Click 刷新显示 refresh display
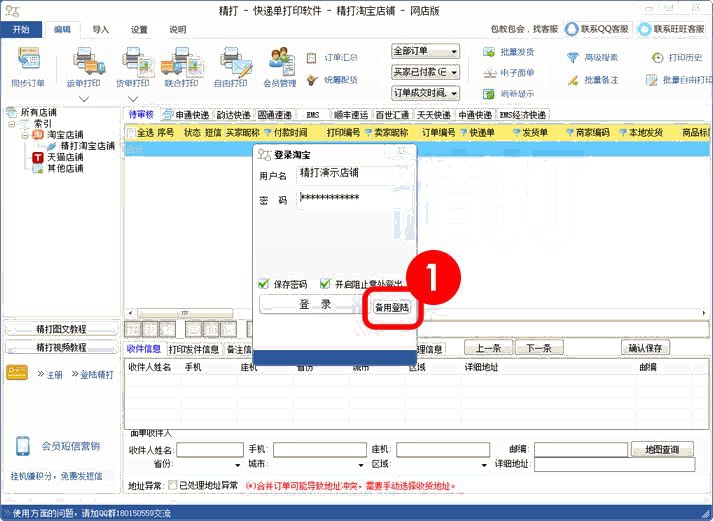The height and width of the screenshot is (521, 713). (x=508, y=94)
